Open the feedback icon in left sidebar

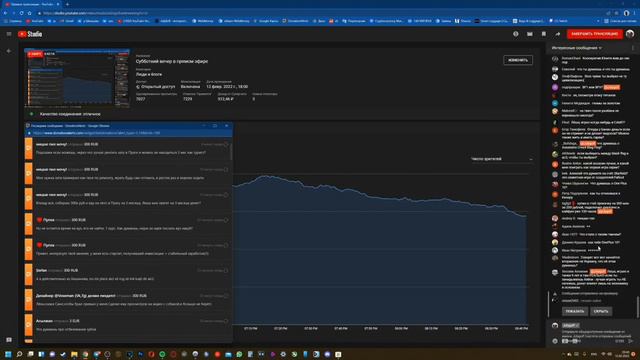coord(9,340)
